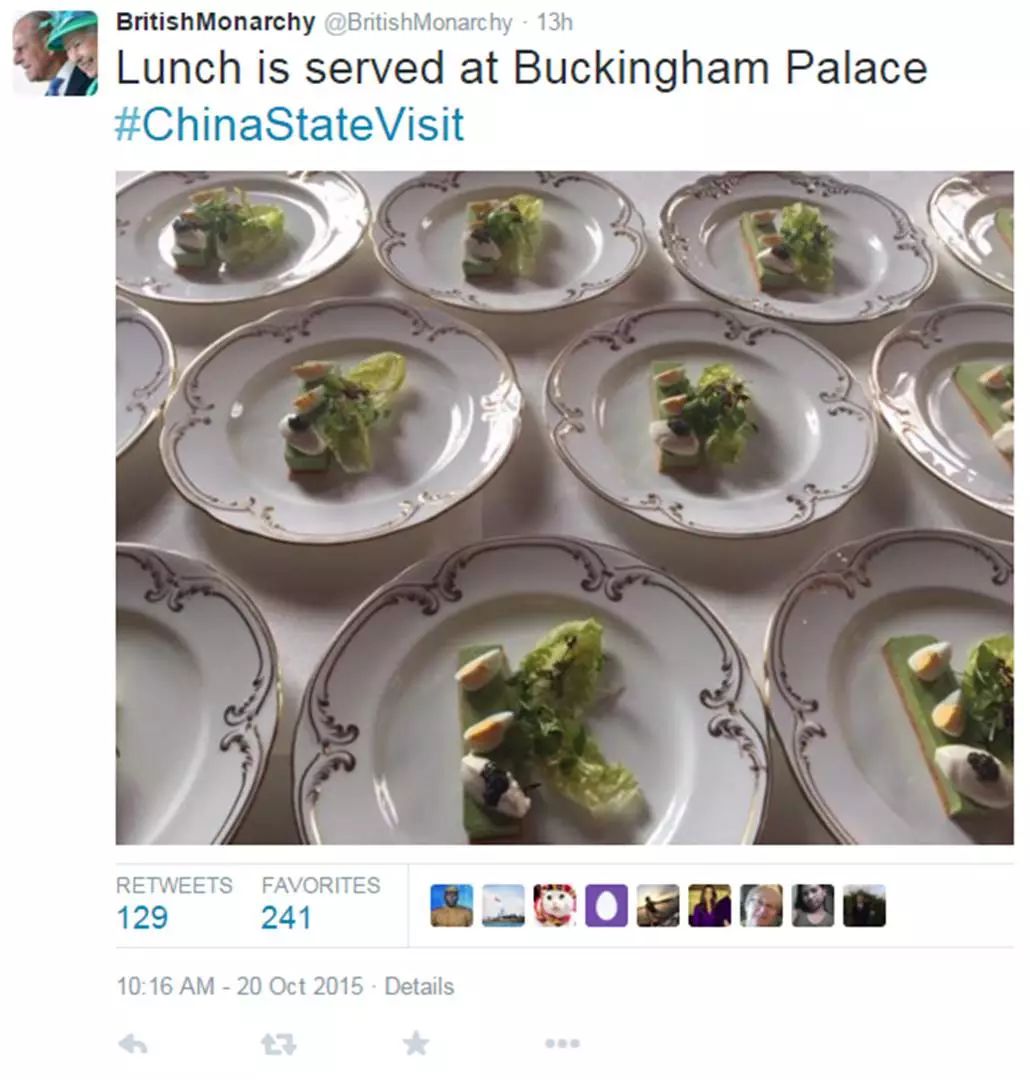The image size is (1030, 1080).
Task: Open the 13h timestamp link
Action: click(555, 23)
